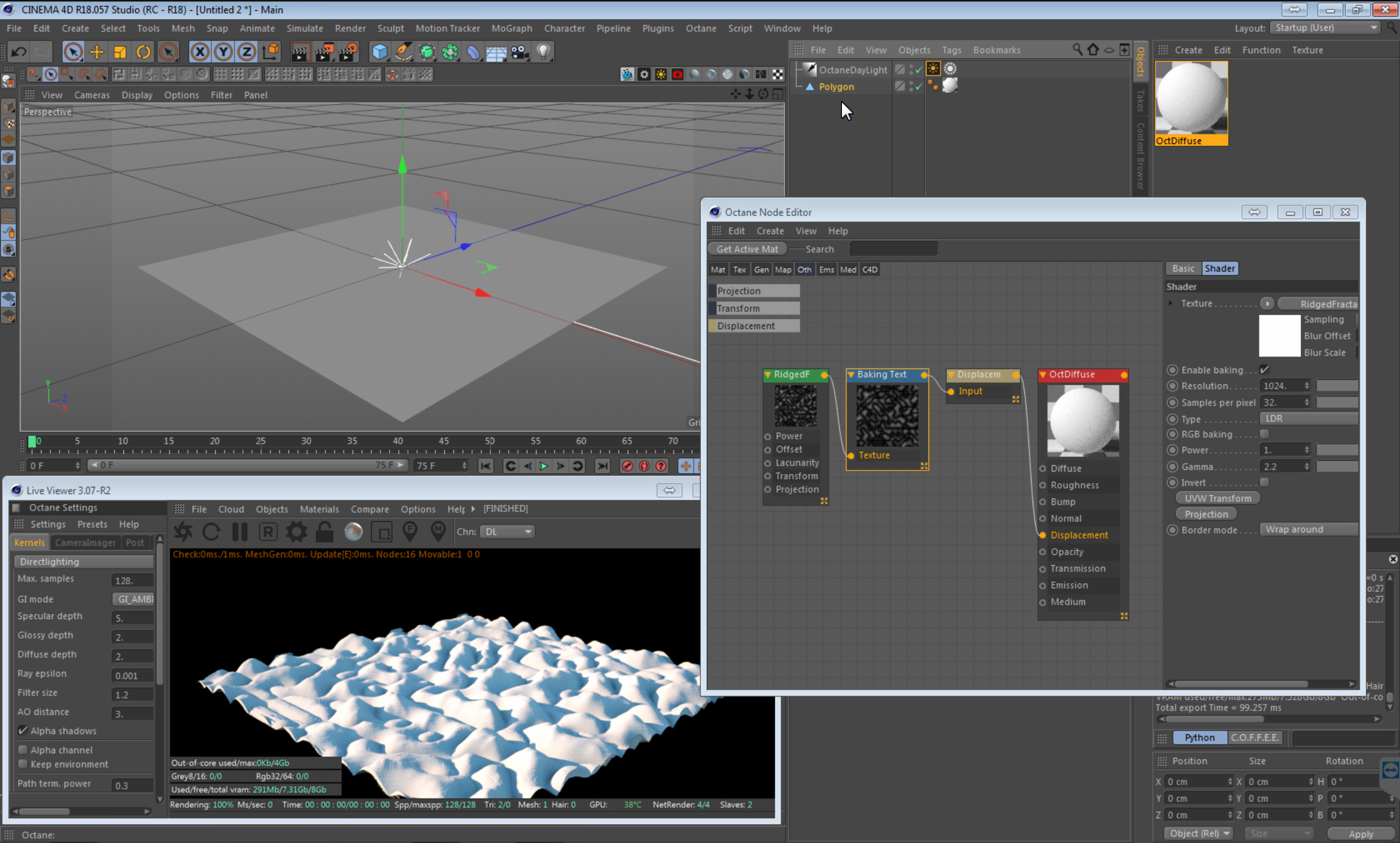Select the Rotate tool

pos(143,52)
